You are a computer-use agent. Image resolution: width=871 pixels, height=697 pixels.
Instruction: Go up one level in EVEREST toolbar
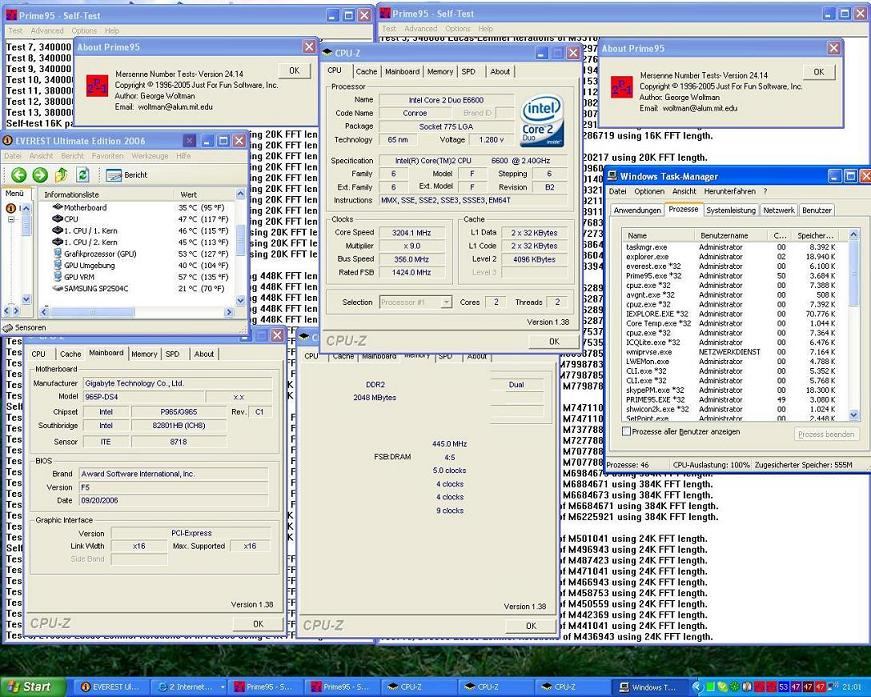click(61, 175)
